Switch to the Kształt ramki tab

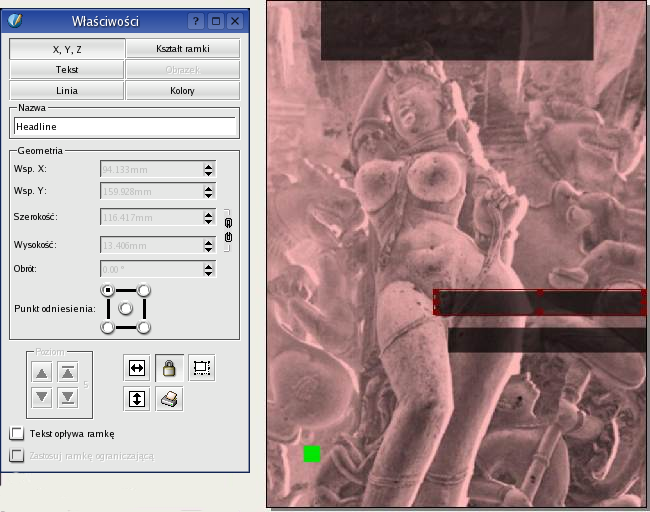(183, 49)
